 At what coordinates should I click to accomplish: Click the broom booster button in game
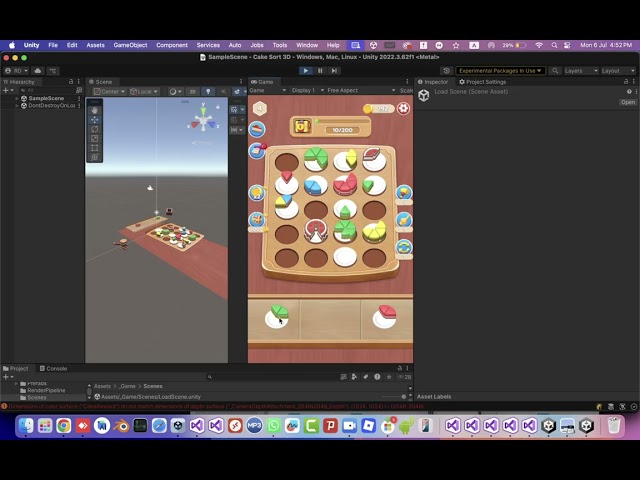click(x=404, y=220)
